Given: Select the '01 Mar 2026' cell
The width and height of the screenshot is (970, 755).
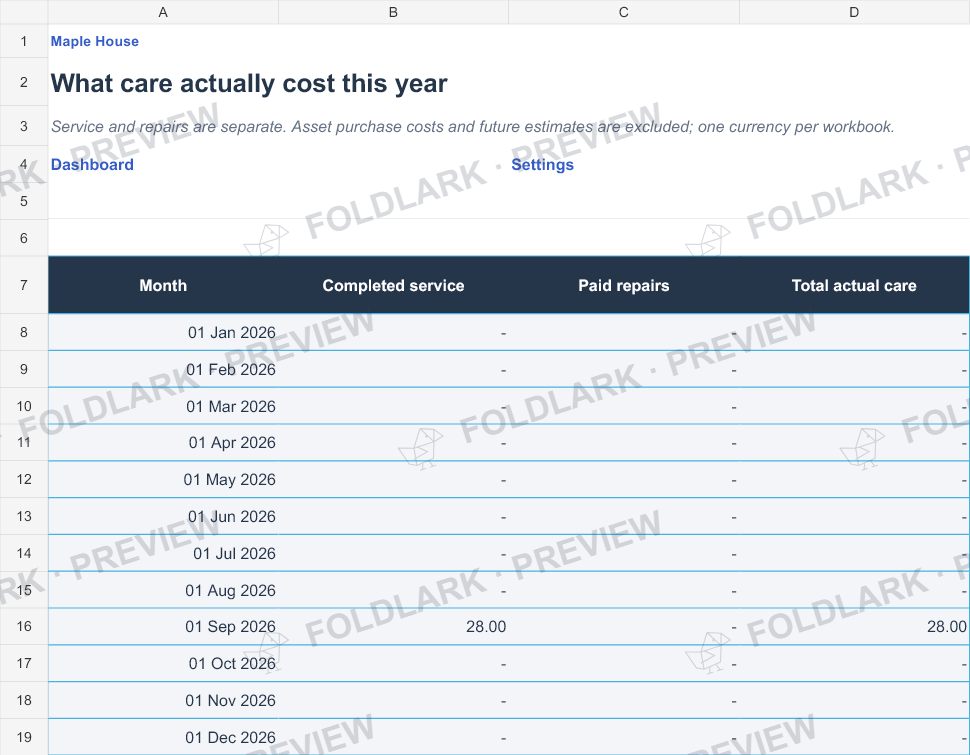Looking at the screenshot, I should pos(163,407).
